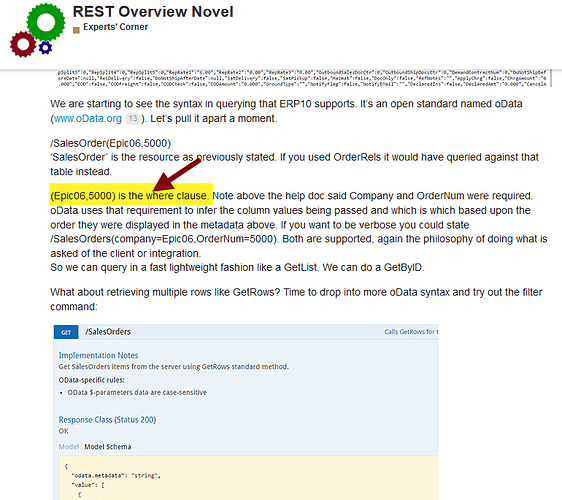This screenshot has width=562, height=500.
Task: Click the green gear site logo
Action: [46, 22]
